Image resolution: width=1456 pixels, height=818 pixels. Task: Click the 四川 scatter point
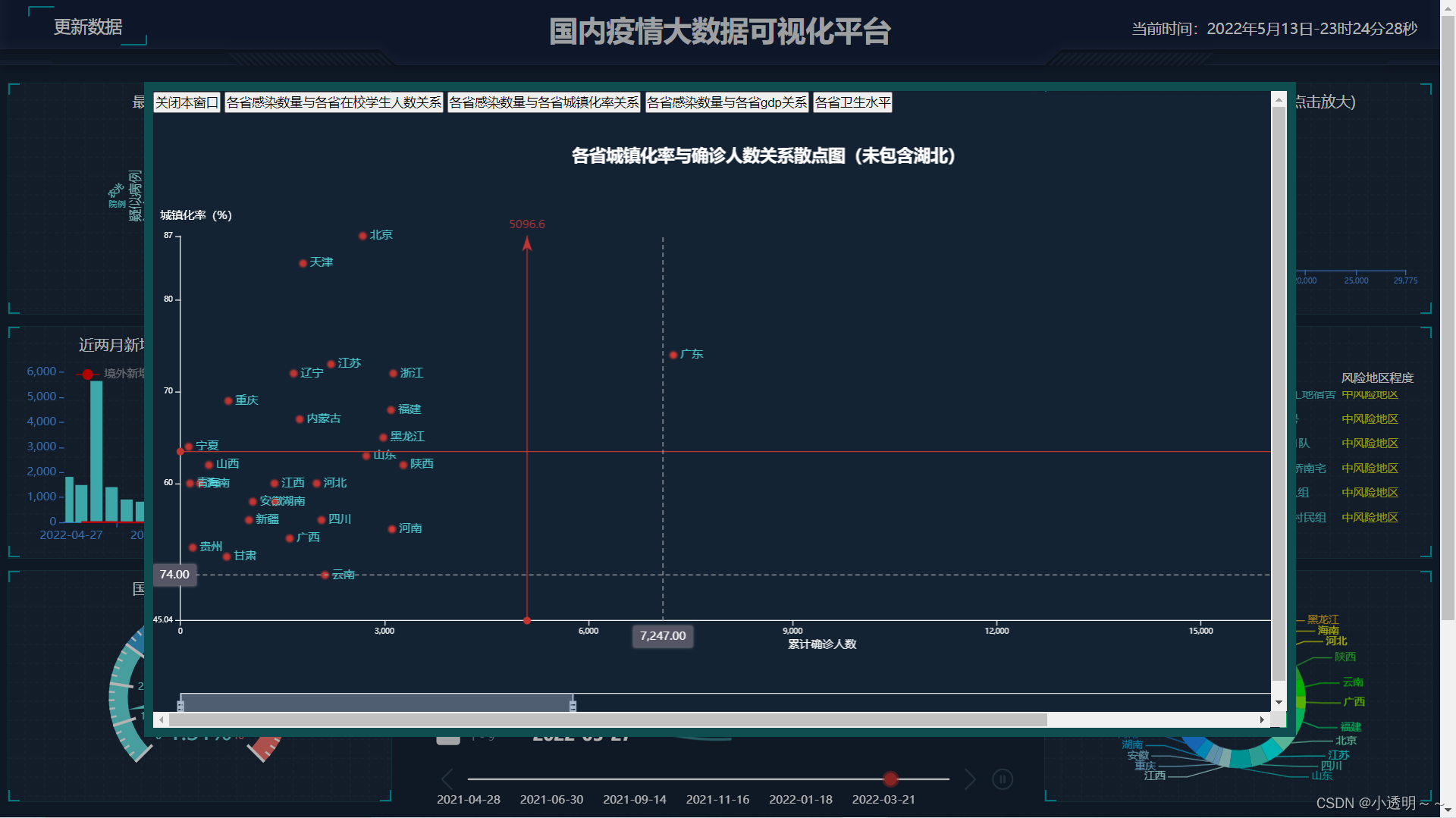[322, 520]
